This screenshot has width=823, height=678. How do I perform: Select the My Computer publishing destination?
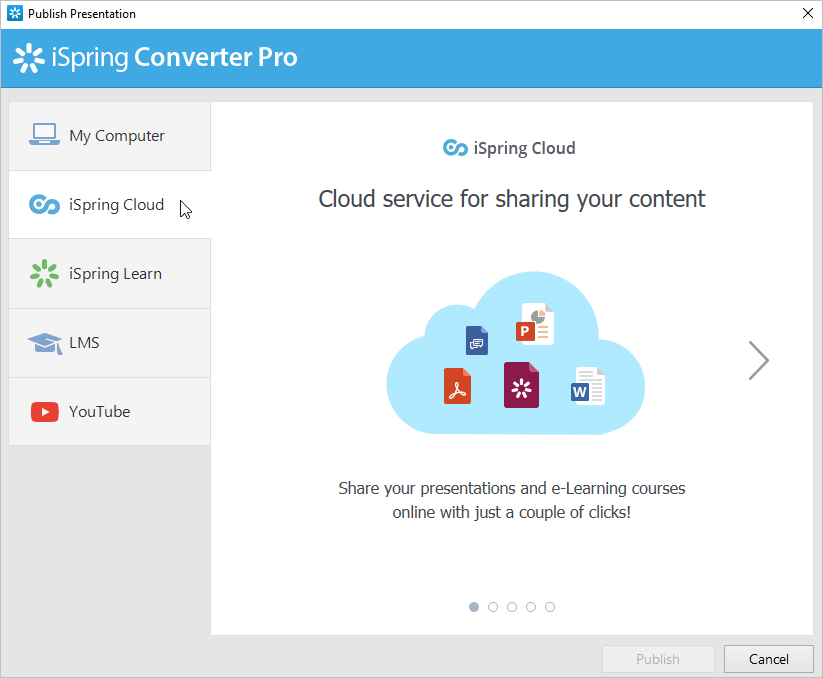pos(110,136)
